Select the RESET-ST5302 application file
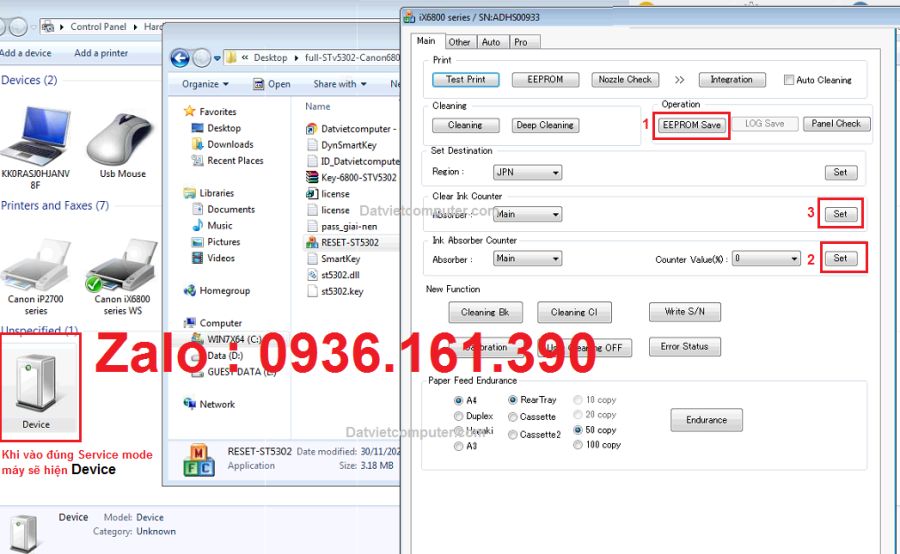Viewport: 900px width, 554px height. pos(343,242)
